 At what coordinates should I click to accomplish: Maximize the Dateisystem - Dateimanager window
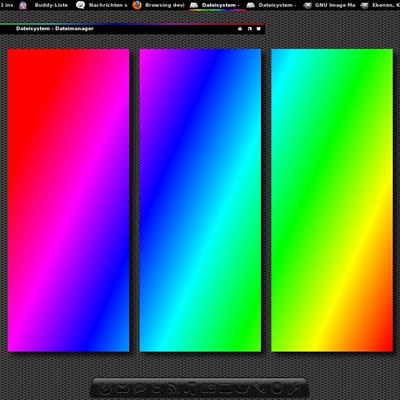pos(249,29)
